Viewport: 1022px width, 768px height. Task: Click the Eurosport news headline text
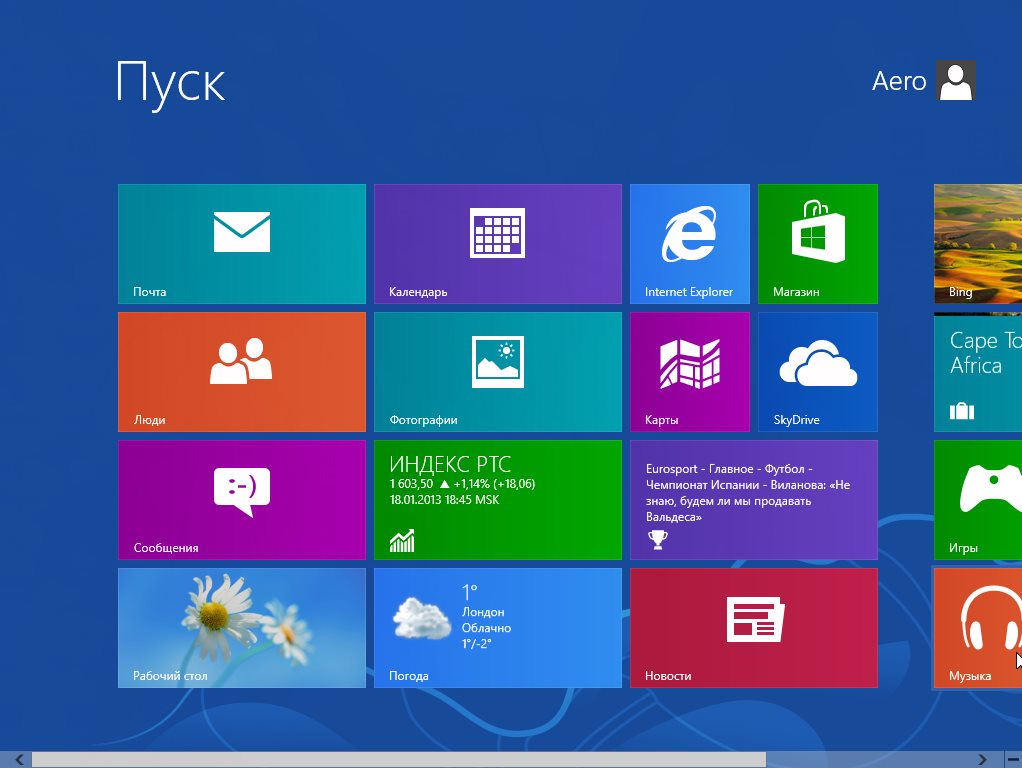pyautogui.click(x=748, y=493)
